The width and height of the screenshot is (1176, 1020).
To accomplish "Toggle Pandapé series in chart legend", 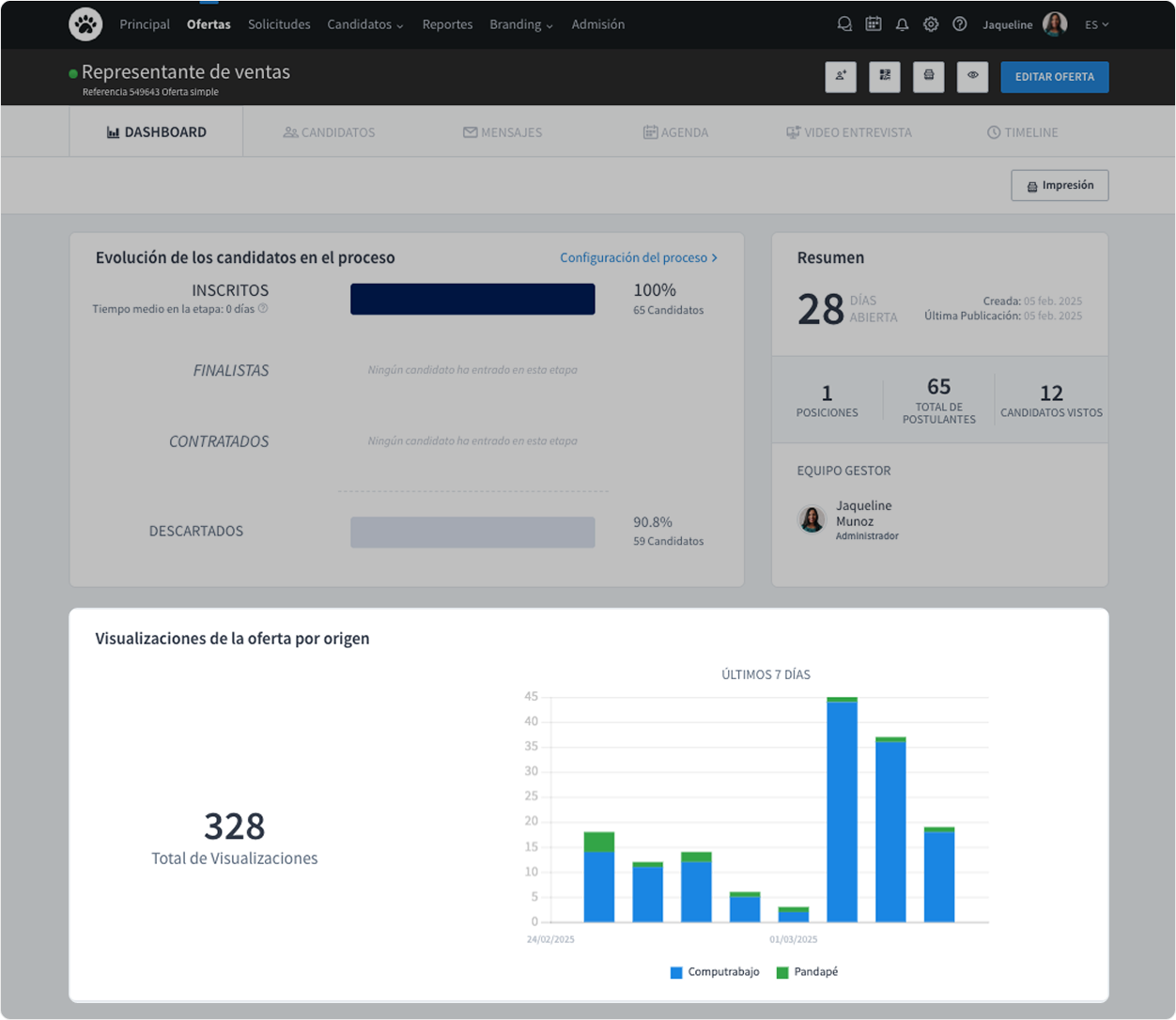I will (x=807, y=972).
